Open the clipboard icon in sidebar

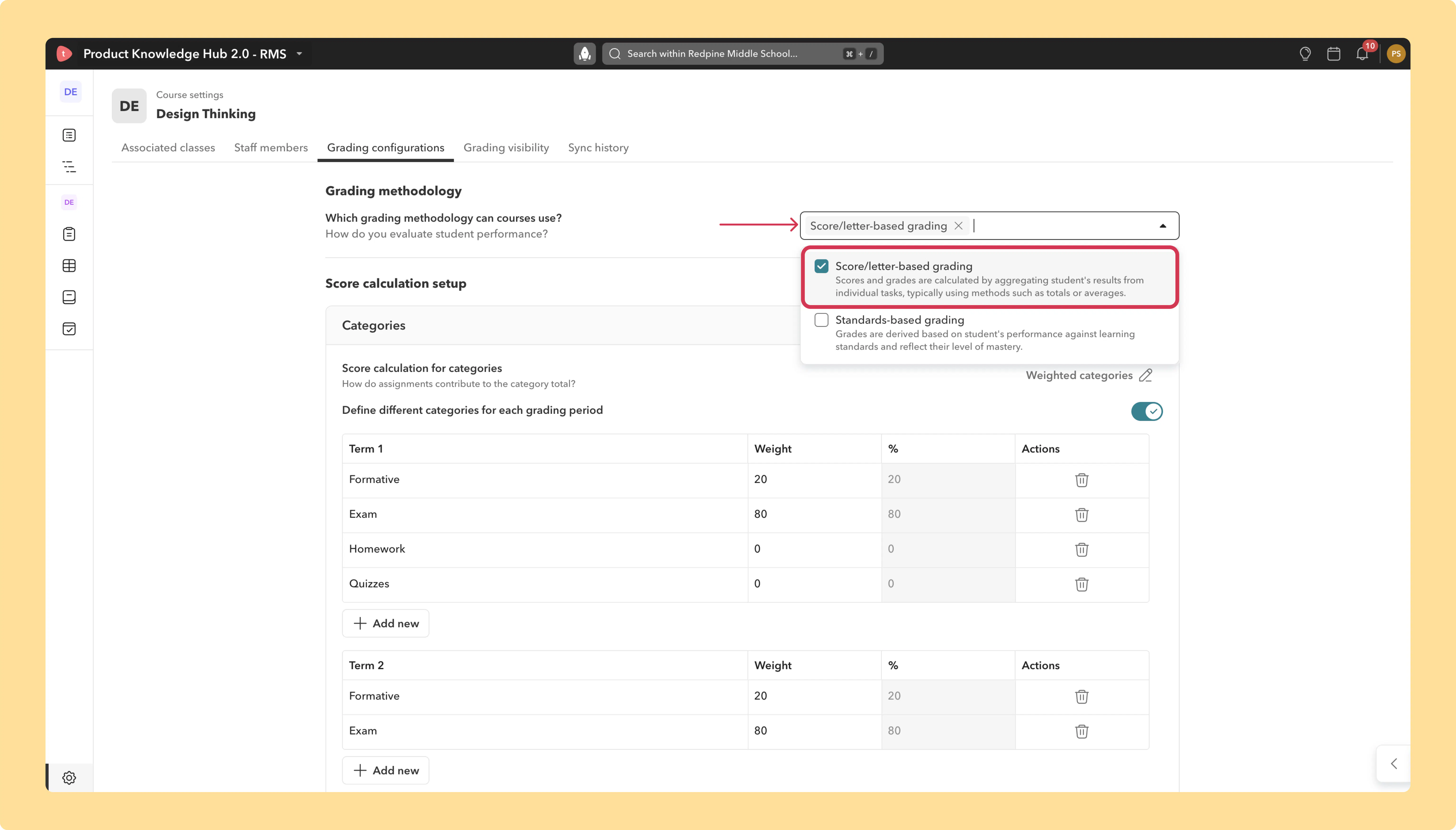coord(69,234)
